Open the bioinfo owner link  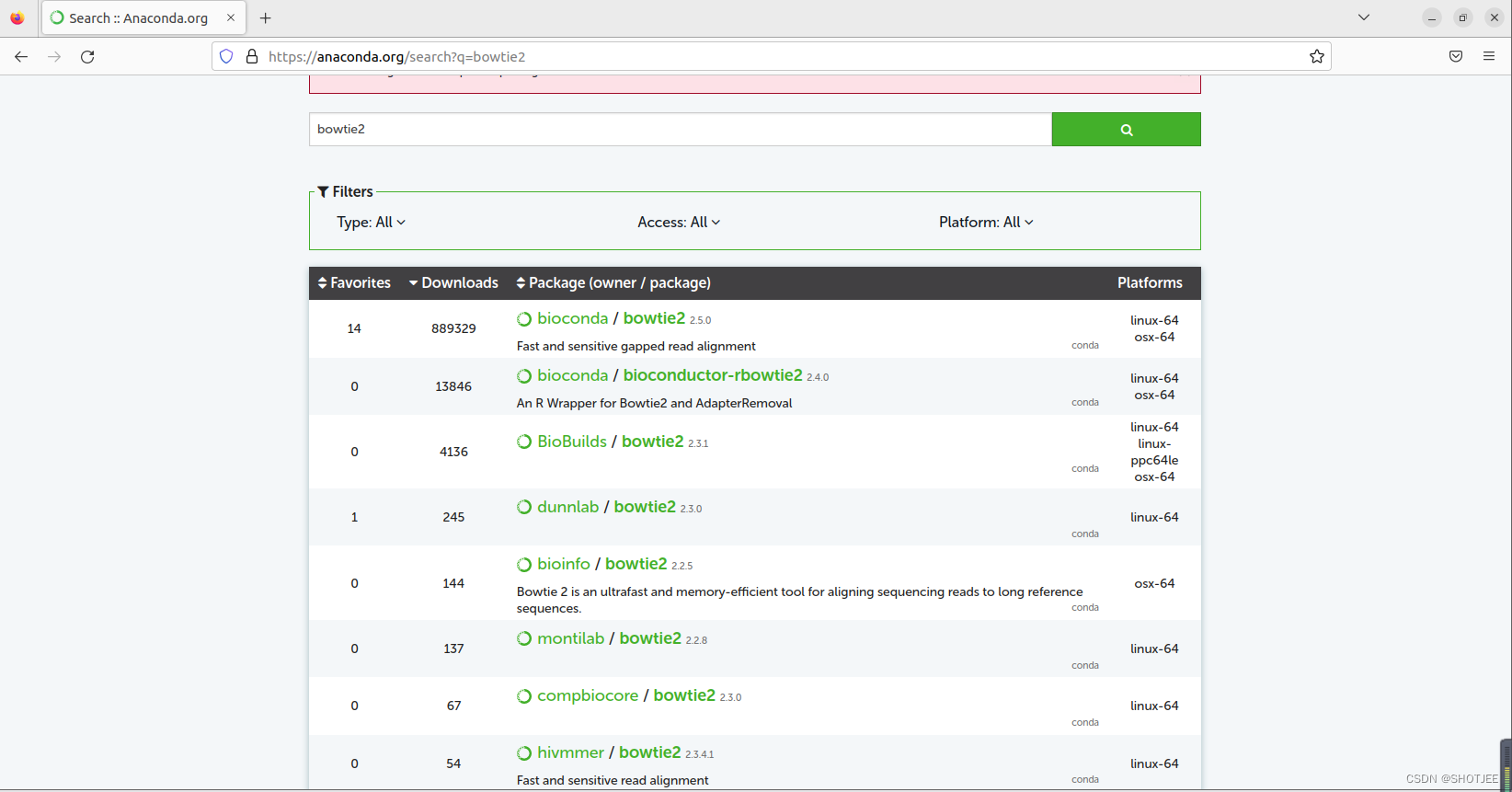(564, 564)
